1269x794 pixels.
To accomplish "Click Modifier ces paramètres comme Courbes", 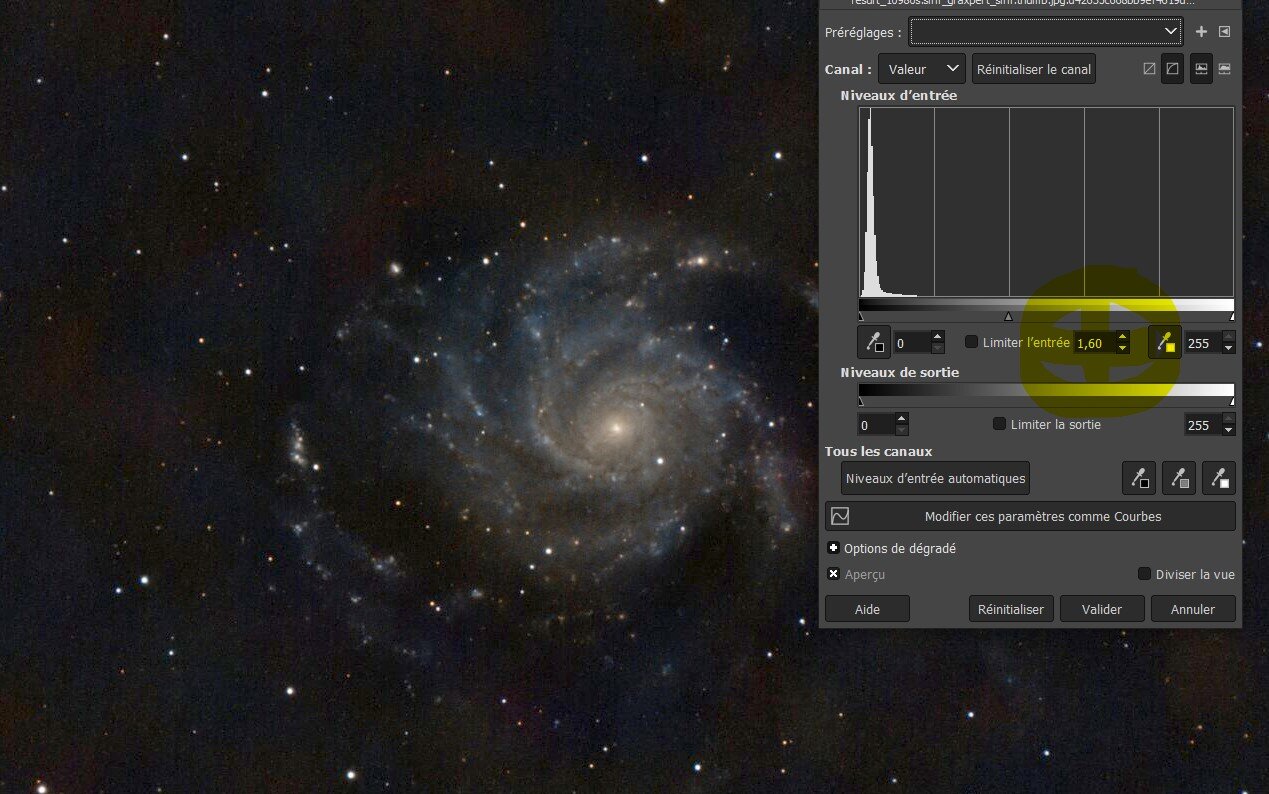I will [x=1030, y=516].
